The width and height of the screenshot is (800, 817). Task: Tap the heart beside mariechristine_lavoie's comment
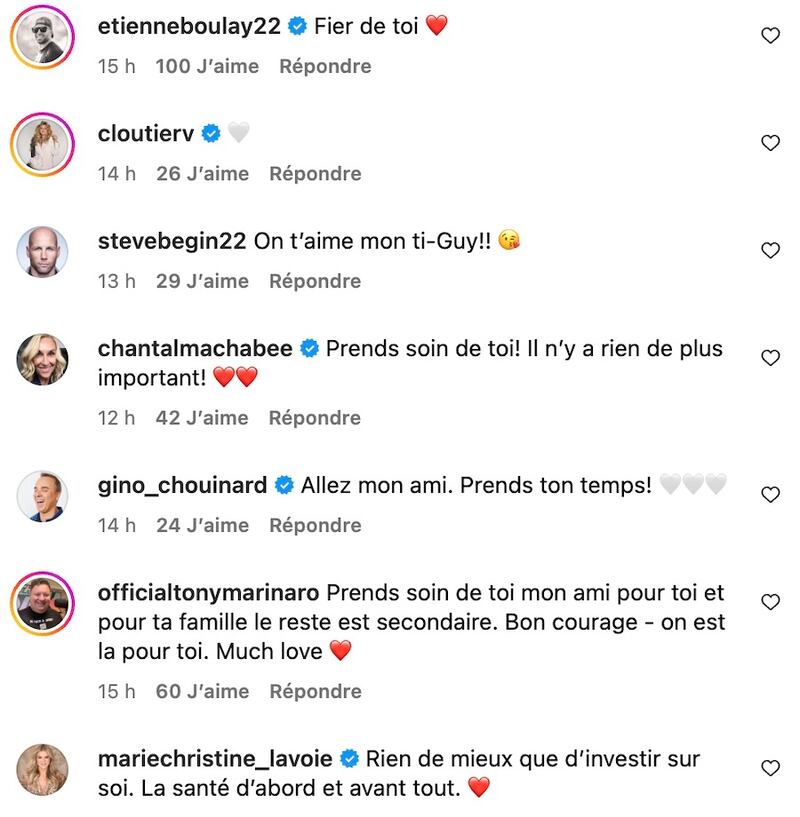click(770, 768)
